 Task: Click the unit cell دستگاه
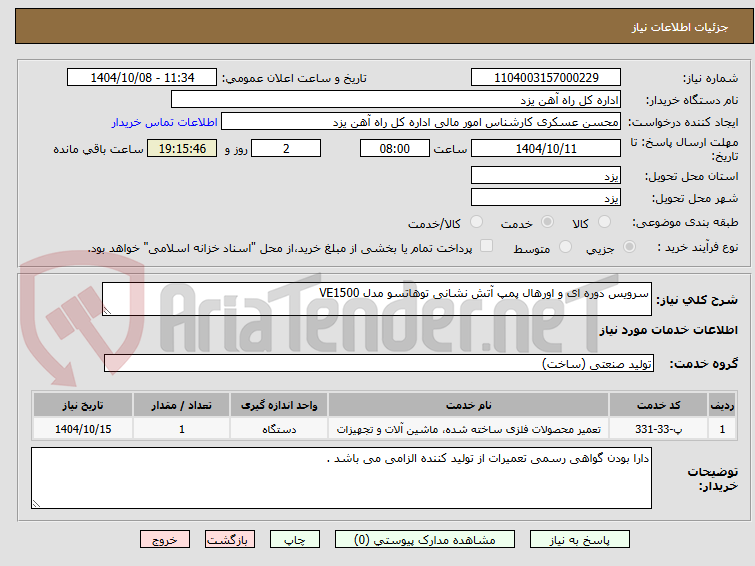click(x=279, y=429)
